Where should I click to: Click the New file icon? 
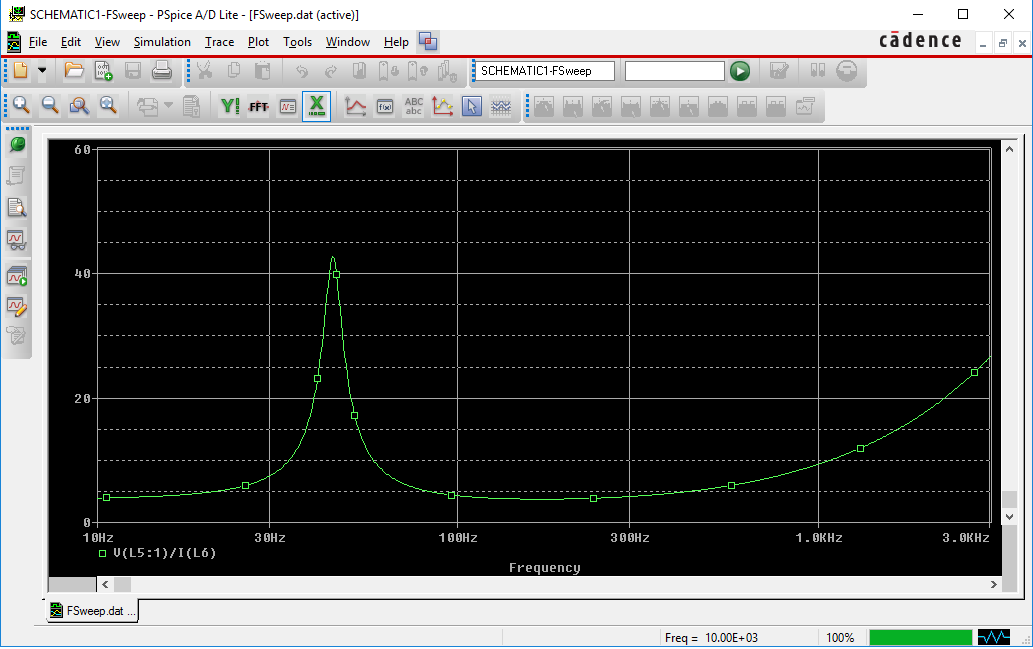coord(20,71)
